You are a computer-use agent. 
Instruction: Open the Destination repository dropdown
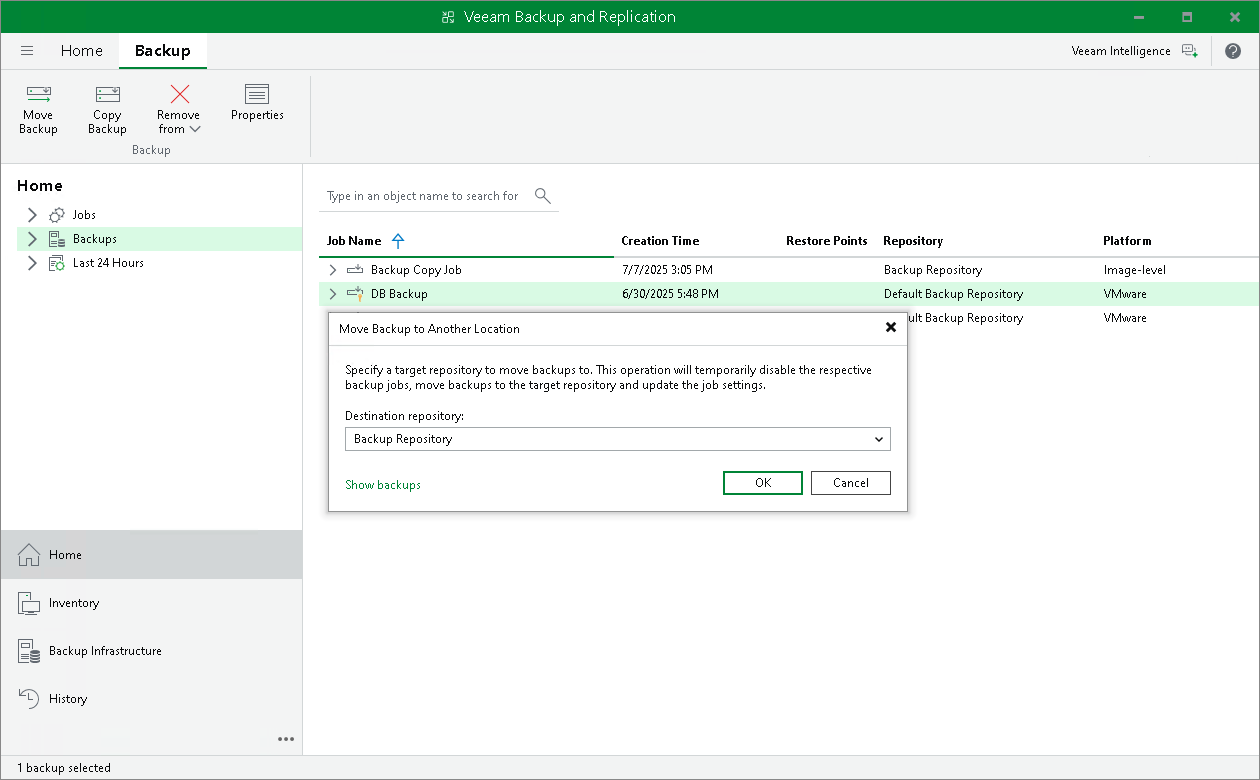tap(879, 439)
